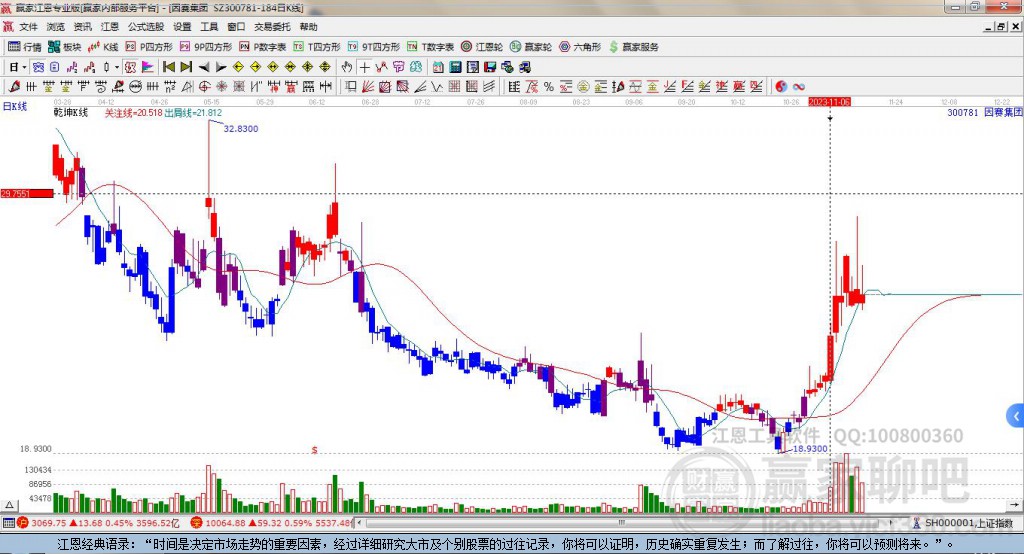The image size is (1024, 554).
Task: Select the red pencil drawing tool
Action: point(14,86)
